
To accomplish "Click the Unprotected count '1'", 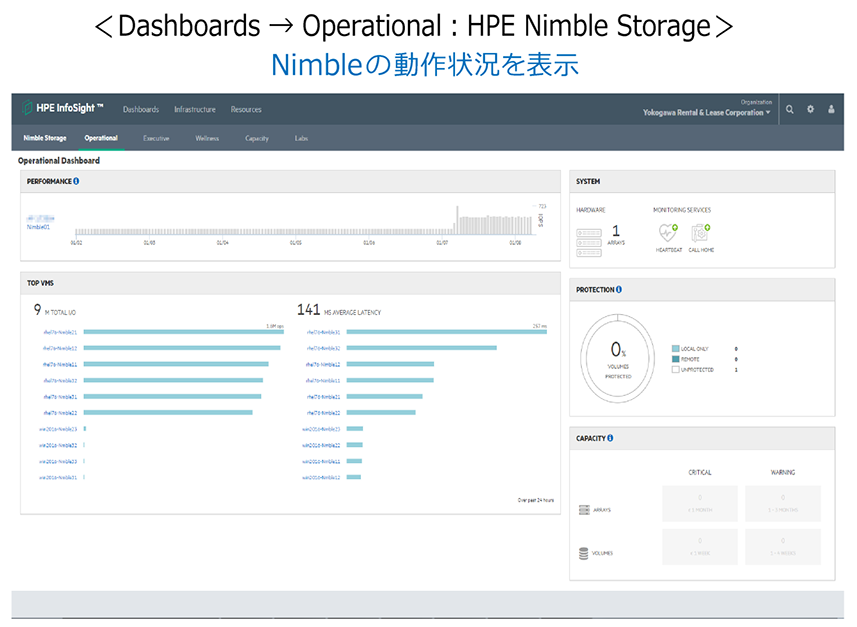I will pyautogui.click(x=736, y=370).
